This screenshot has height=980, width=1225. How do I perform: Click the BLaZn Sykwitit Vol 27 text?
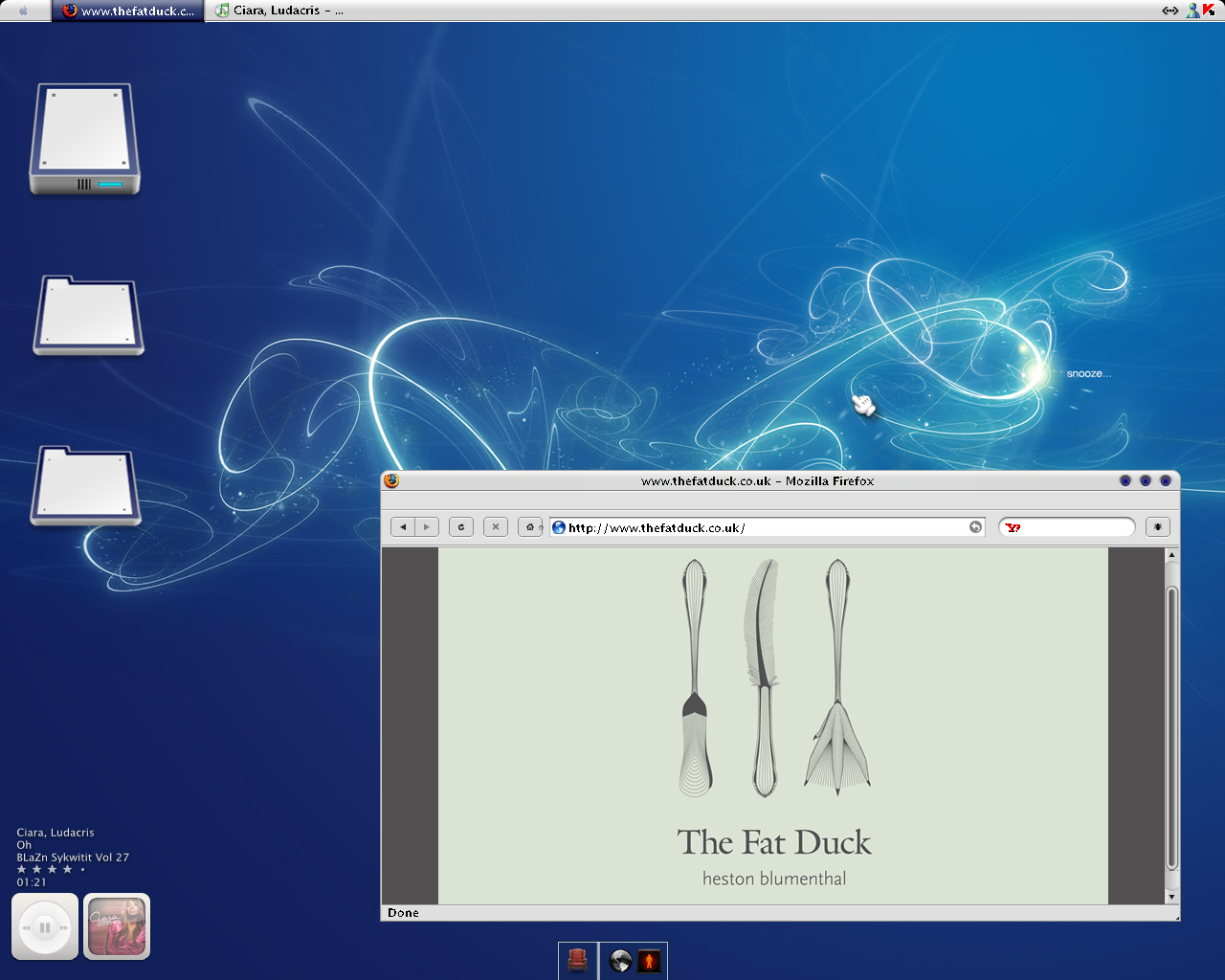73,857
